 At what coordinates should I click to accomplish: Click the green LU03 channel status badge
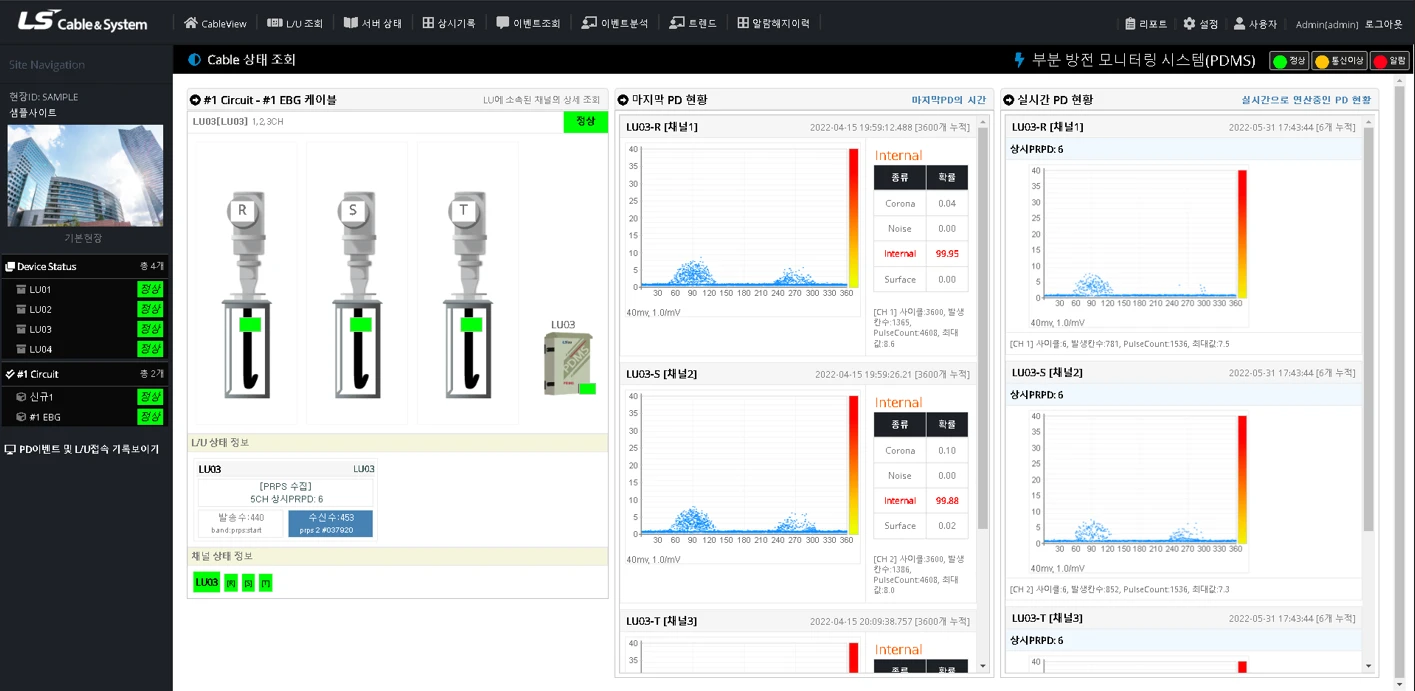(206, 582)
